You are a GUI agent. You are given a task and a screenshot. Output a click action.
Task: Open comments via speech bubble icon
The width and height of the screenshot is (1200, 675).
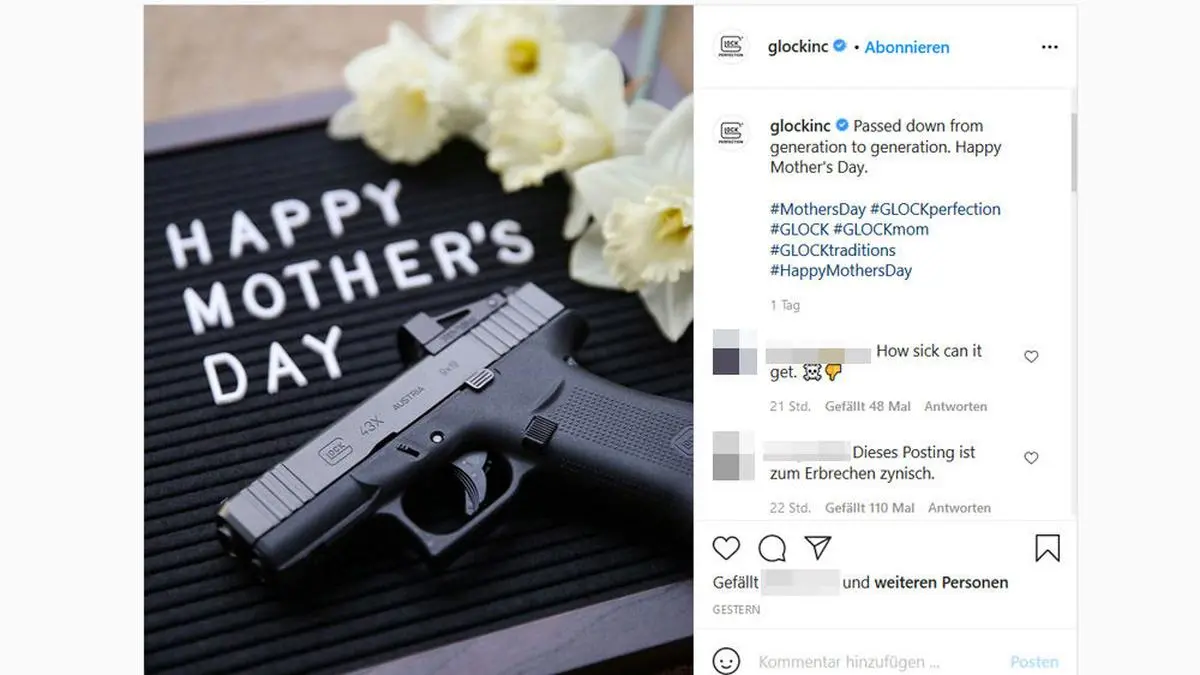[772, 548]
